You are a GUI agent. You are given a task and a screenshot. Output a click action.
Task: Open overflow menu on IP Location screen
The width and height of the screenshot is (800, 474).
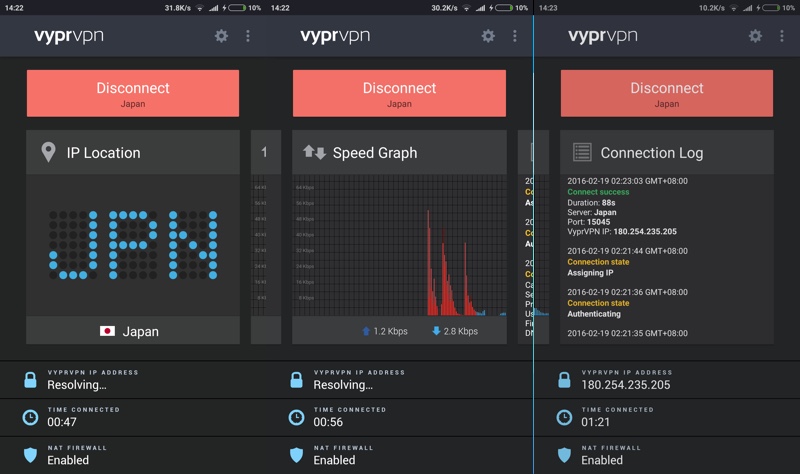click(x=248, y=36)
